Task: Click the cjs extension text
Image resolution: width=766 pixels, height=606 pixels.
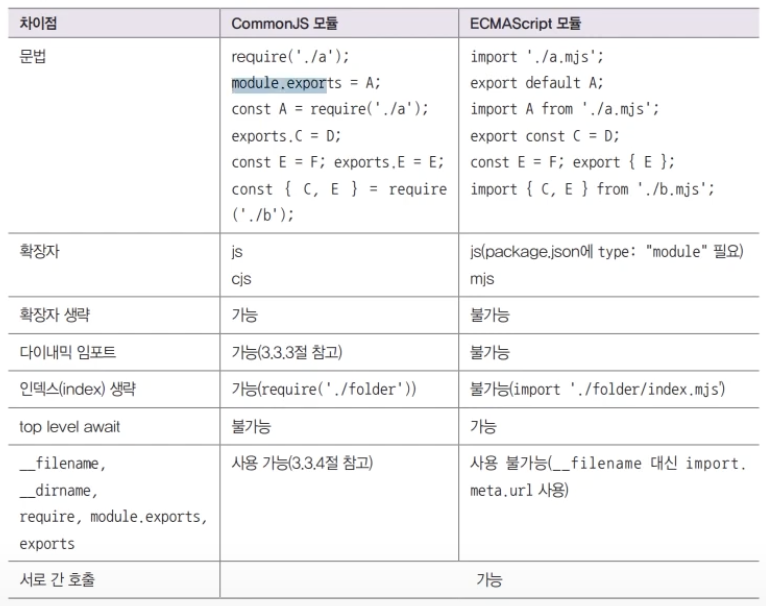Action: point(241,279)
